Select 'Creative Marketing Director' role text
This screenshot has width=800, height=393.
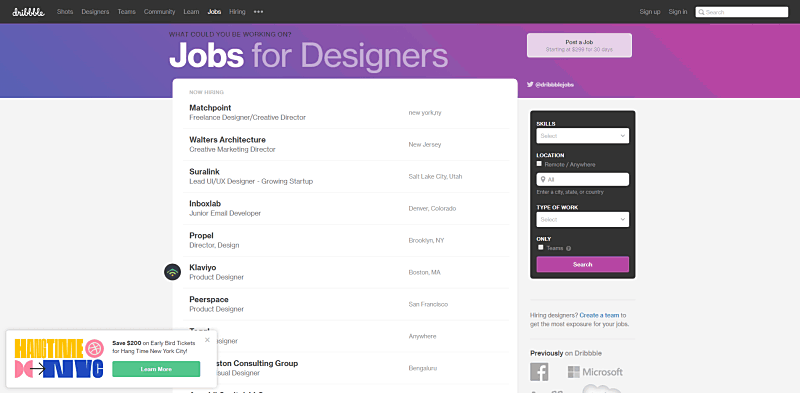point(232,150)
